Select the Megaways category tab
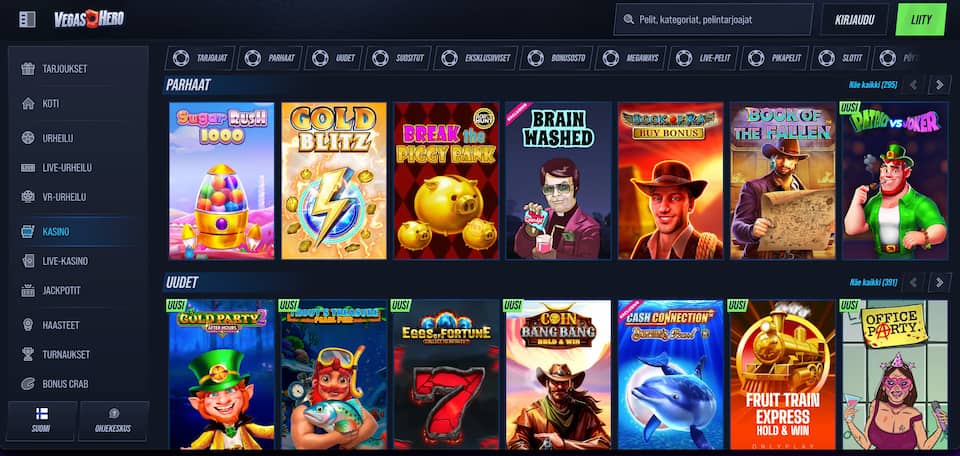The image size is (960, 456). [628, 58]
